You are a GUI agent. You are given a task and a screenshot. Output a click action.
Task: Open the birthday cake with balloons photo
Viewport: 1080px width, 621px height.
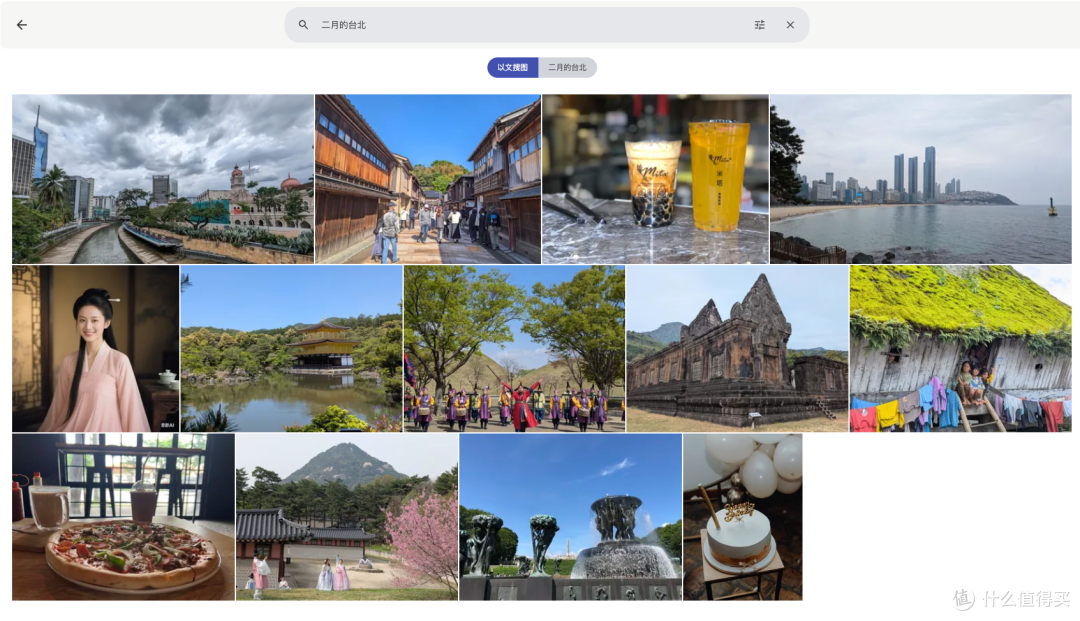[742, 516]
